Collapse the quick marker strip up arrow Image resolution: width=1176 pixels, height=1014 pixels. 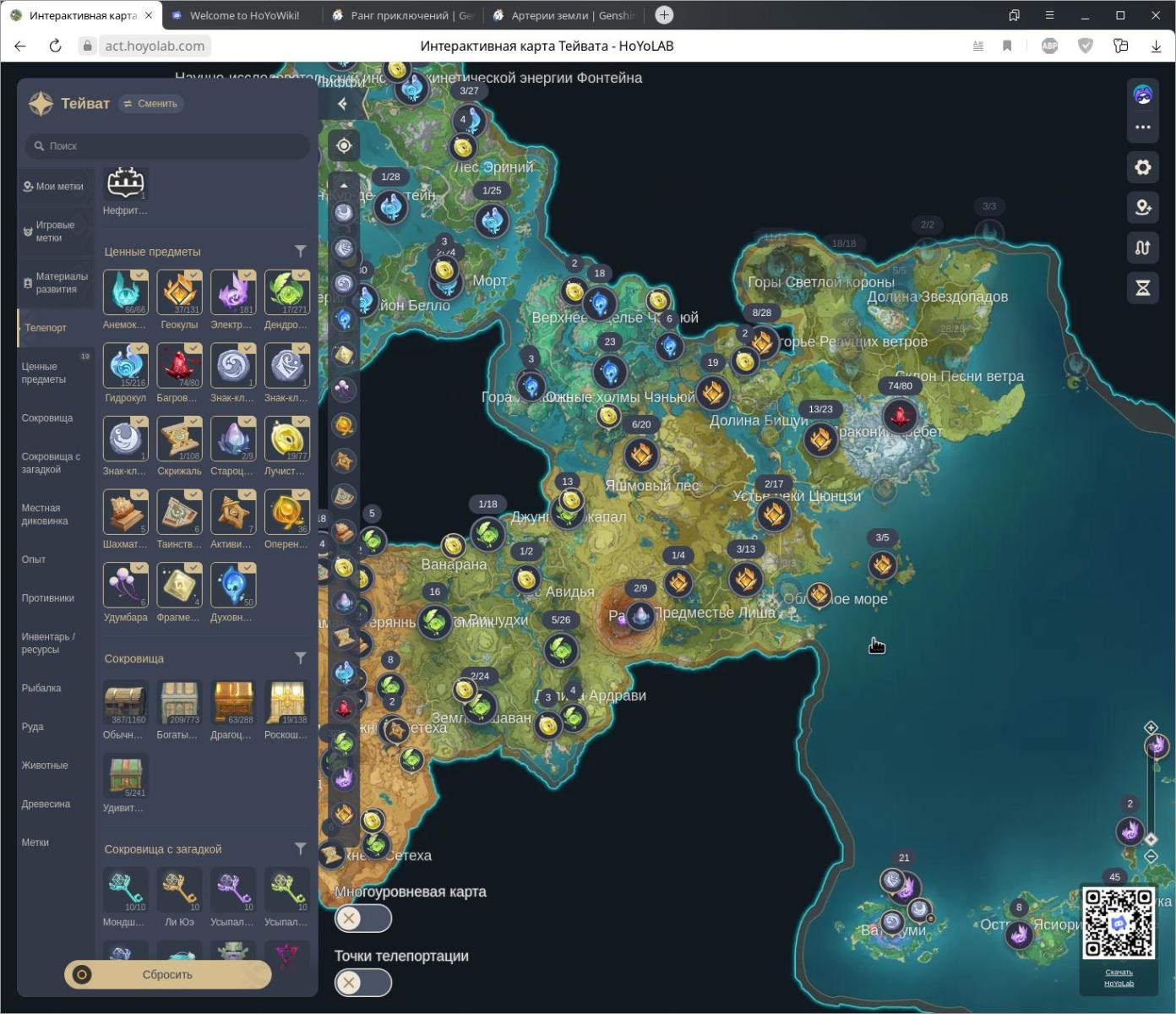click(x=343, y=185)
